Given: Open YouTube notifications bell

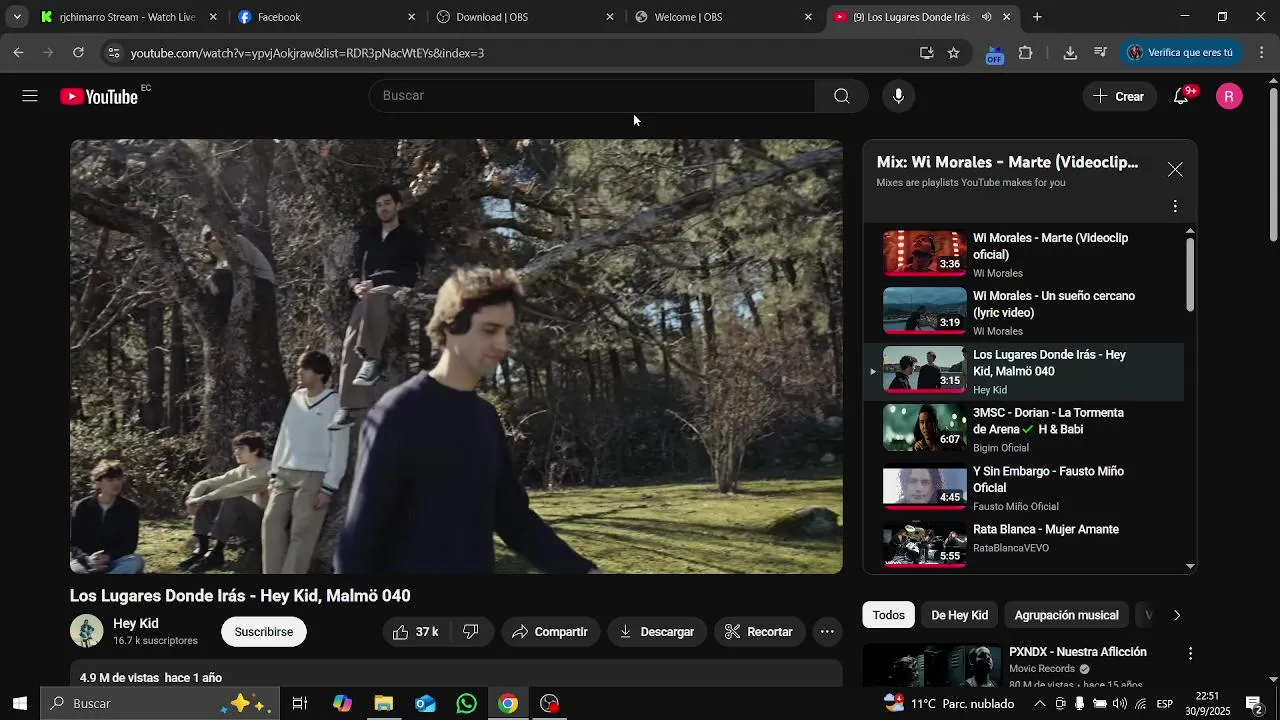Looking at the screenshot, I should pyautogui.click(x=1182, y=96).
